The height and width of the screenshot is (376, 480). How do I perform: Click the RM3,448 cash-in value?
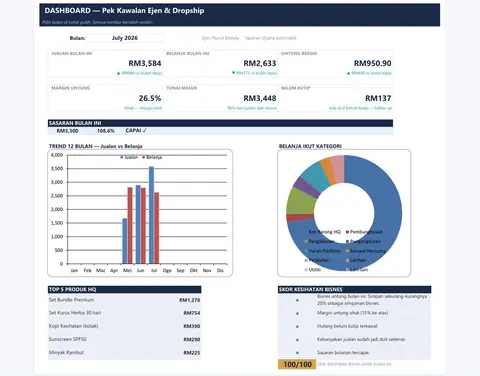coord(260,98)
